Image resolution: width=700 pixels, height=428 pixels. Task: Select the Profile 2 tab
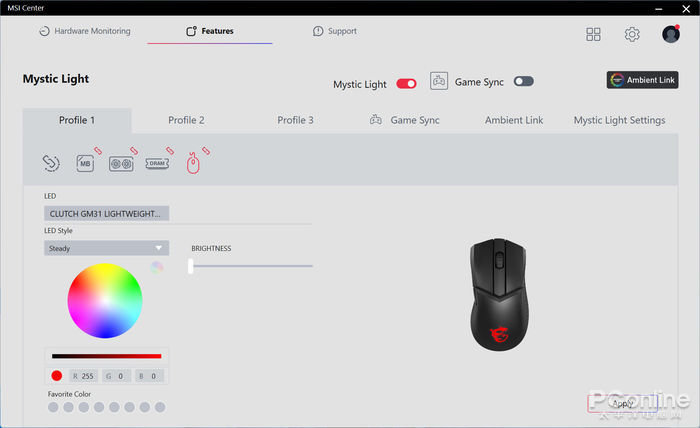(x=186, y=121)
